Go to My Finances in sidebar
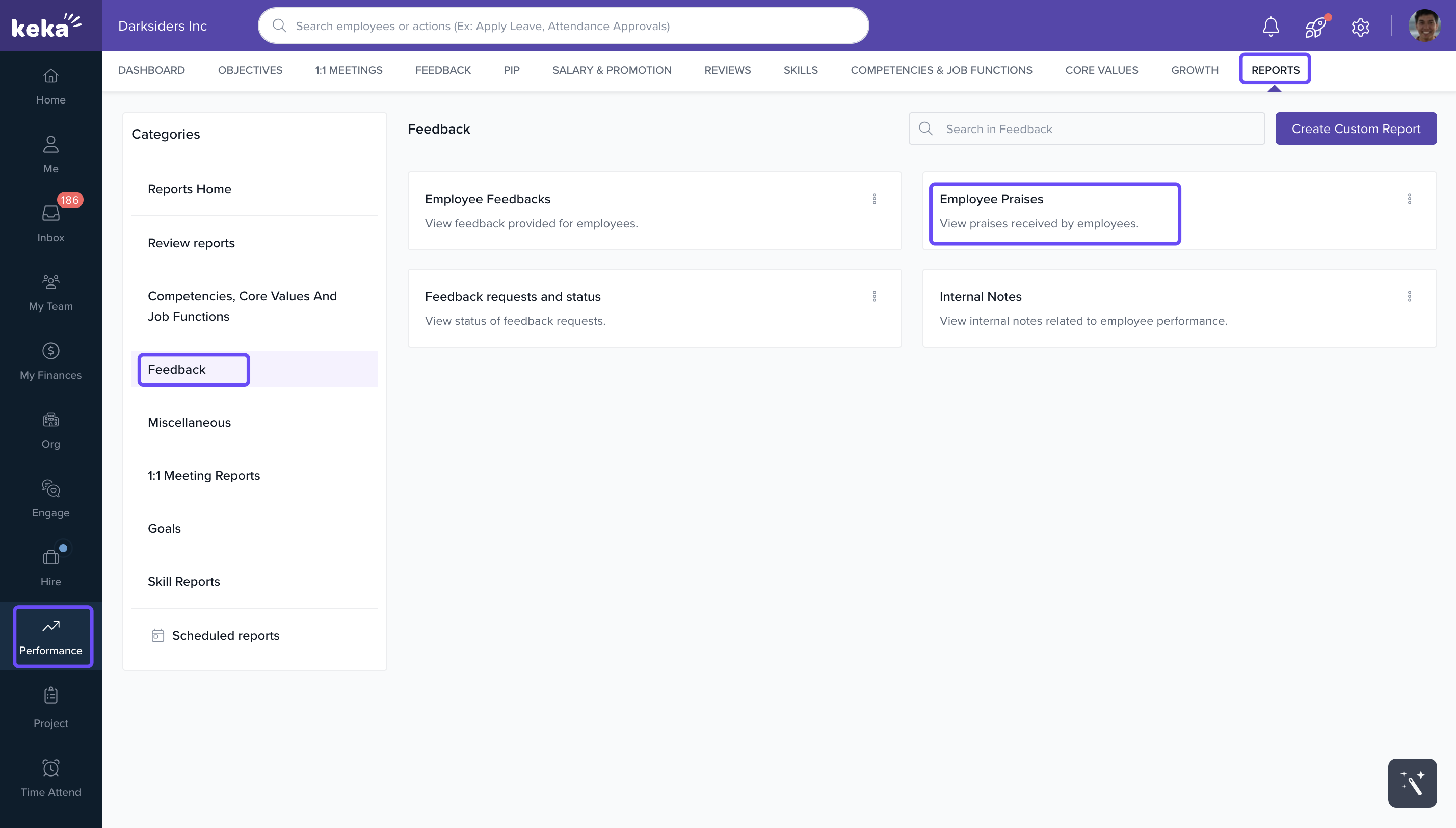Image resolution: width=1456 pixels, height=828 pixels. (x=50, y=360)
